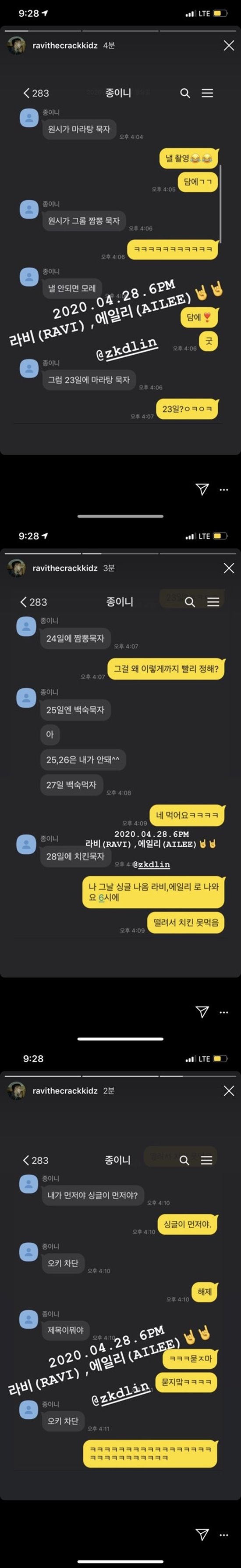
Task: Tap the paper plane share icon on 3분 story
Action: [202, 1011]
